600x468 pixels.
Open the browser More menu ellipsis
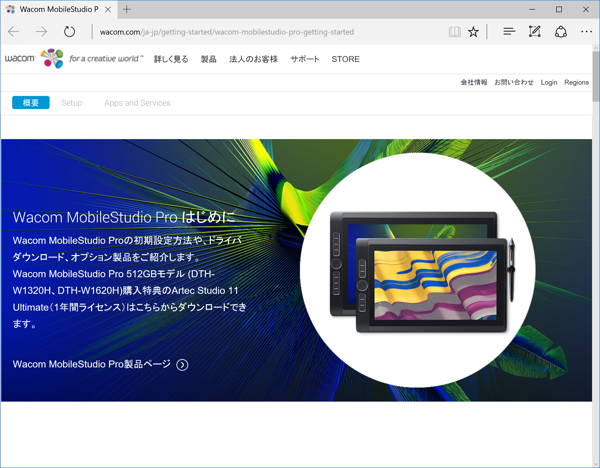(587, 32)
